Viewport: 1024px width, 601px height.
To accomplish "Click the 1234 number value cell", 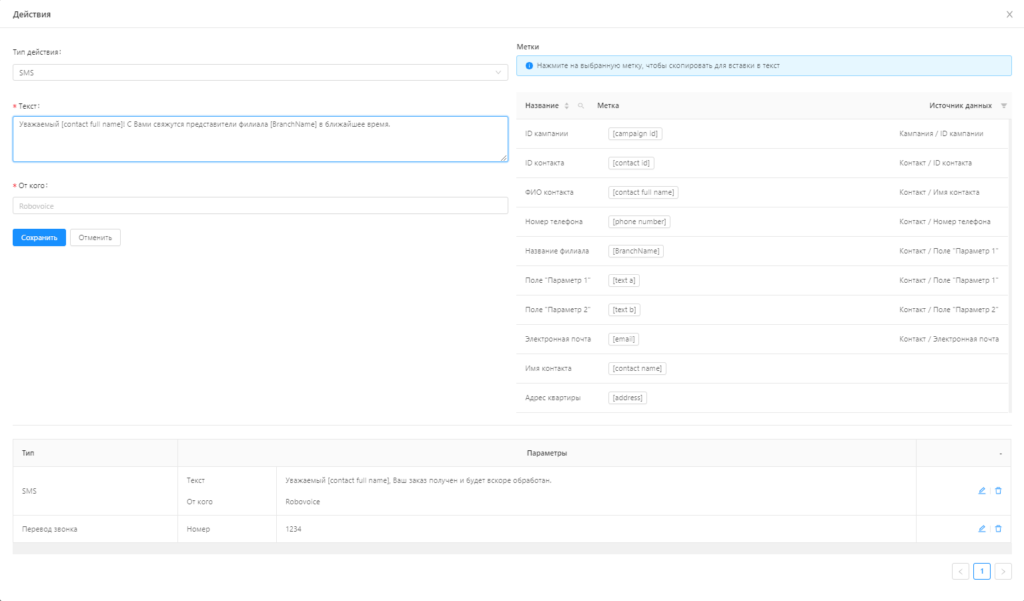I will click(x=596, y=529).
